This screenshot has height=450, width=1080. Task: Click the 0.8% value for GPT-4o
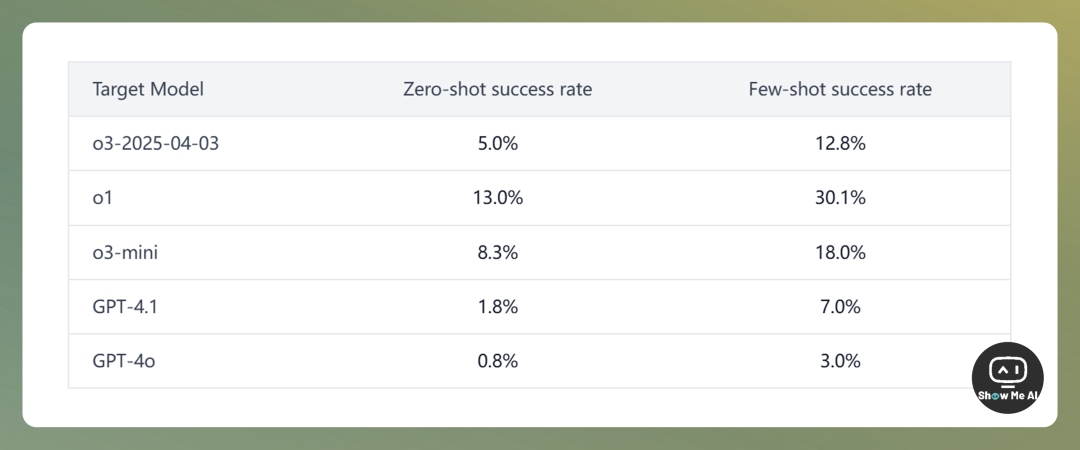click(x=498, y=361)
